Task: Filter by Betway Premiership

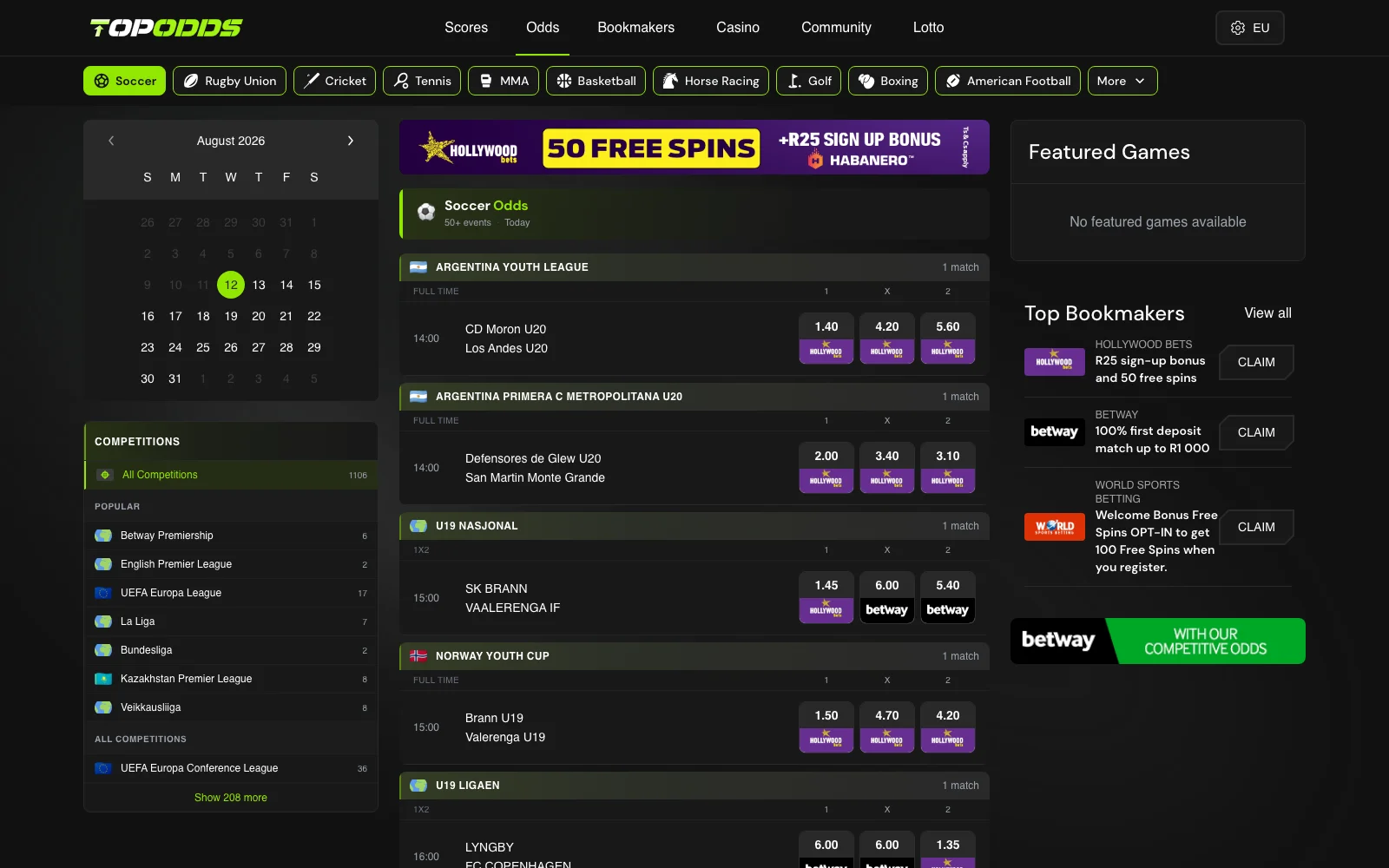Action: point(231,536)
